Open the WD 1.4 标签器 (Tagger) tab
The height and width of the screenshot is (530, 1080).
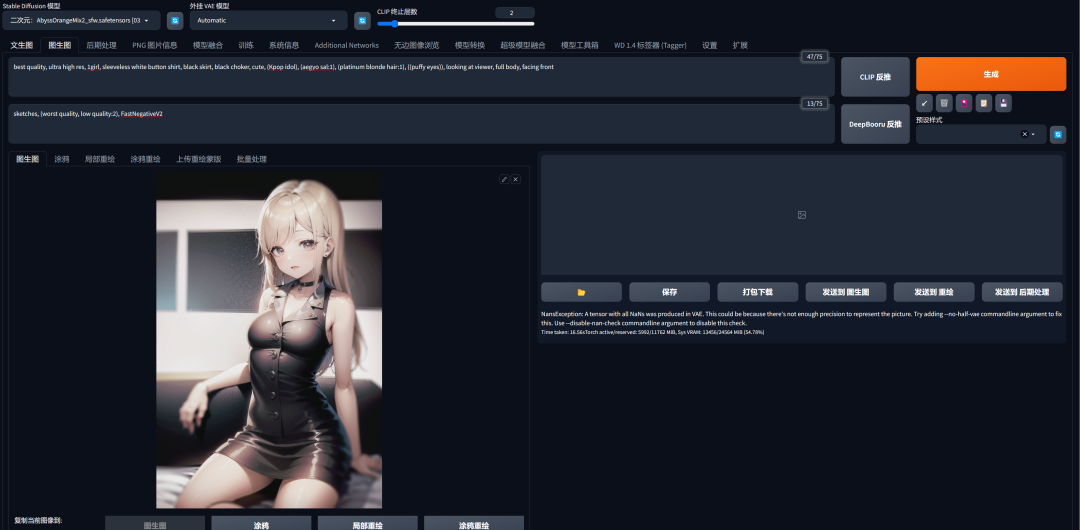[650, 45]
